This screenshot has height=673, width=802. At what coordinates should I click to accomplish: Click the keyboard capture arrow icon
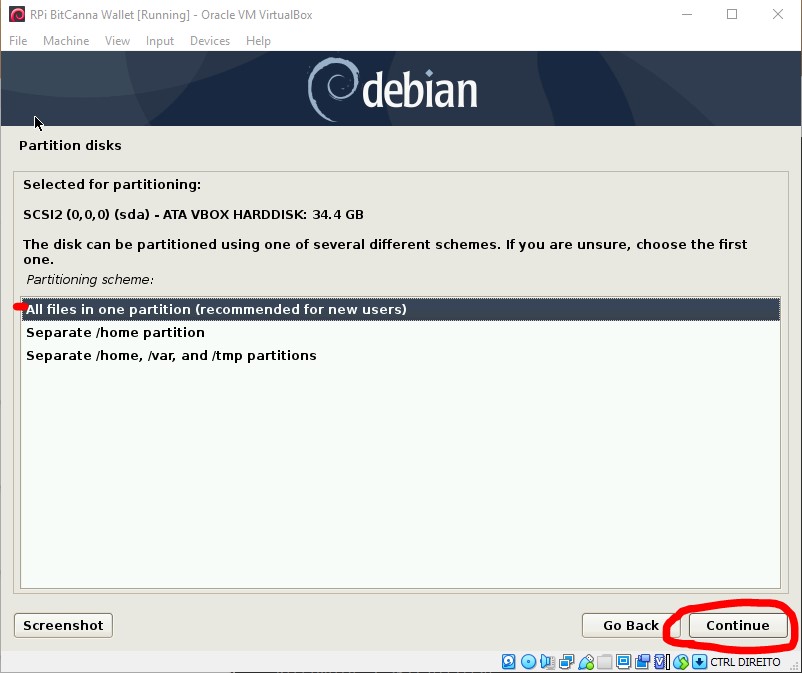699,662
